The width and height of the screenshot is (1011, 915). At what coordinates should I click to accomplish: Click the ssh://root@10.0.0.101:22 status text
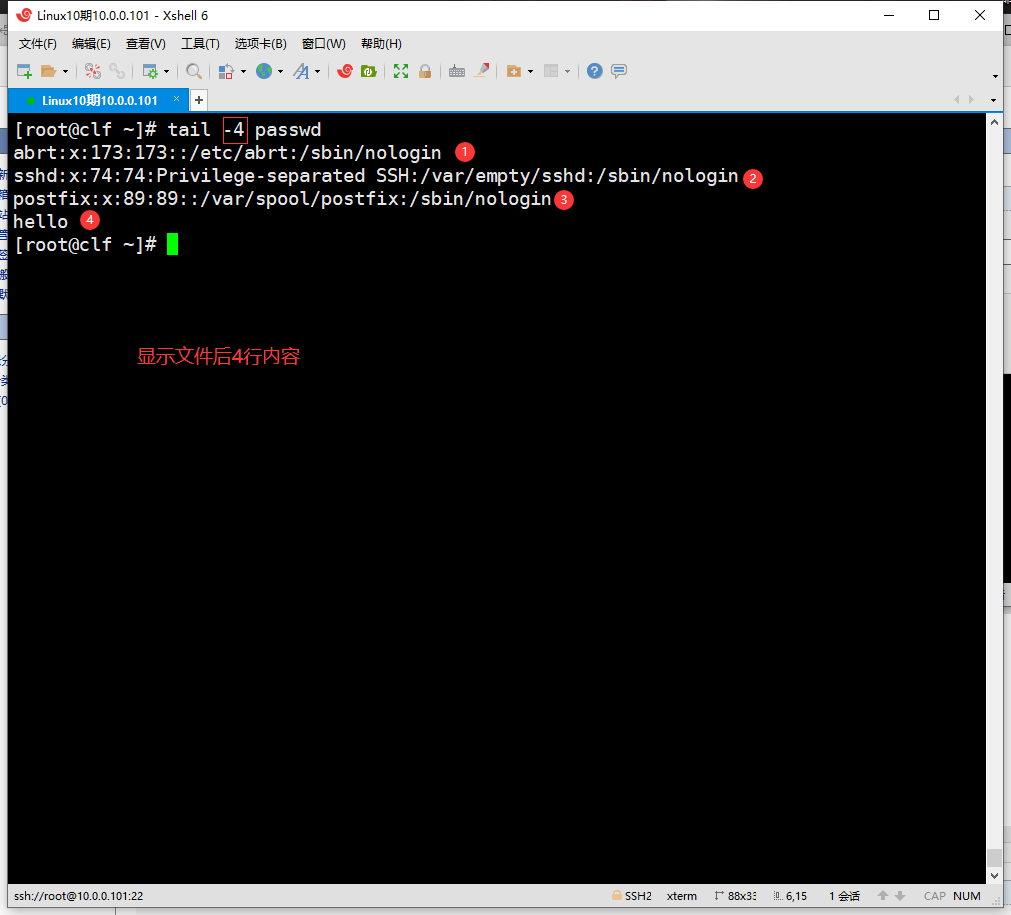tap(79, 896)
